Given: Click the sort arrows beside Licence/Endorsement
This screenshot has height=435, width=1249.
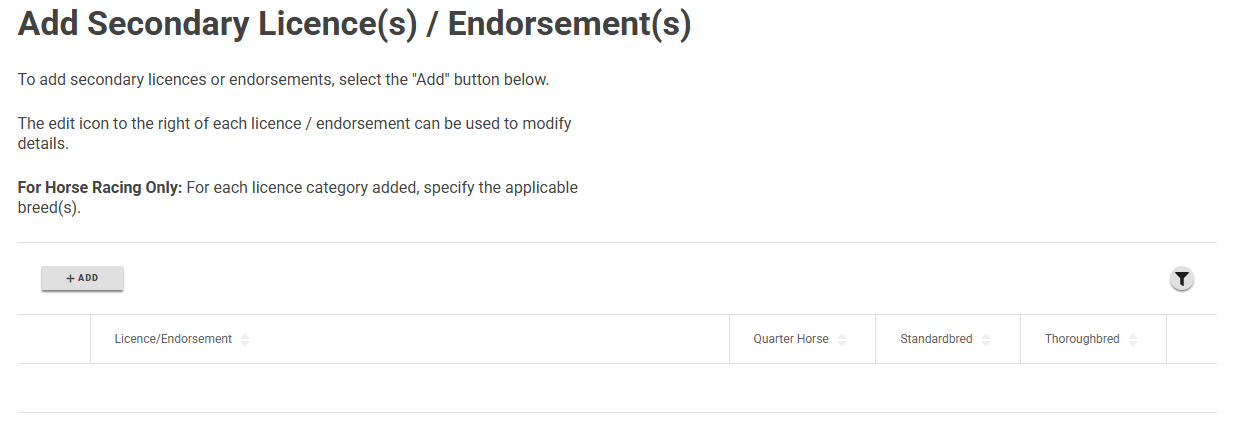Looking at the screenshot, I should (245, 340).
